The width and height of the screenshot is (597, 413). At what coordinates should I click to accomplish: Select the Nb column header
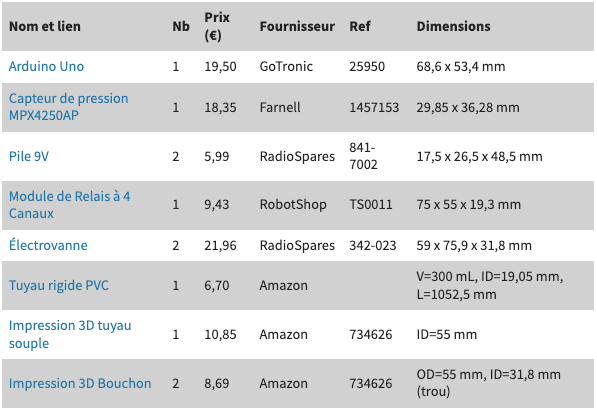pyautogui.click(x=181, y=26)
